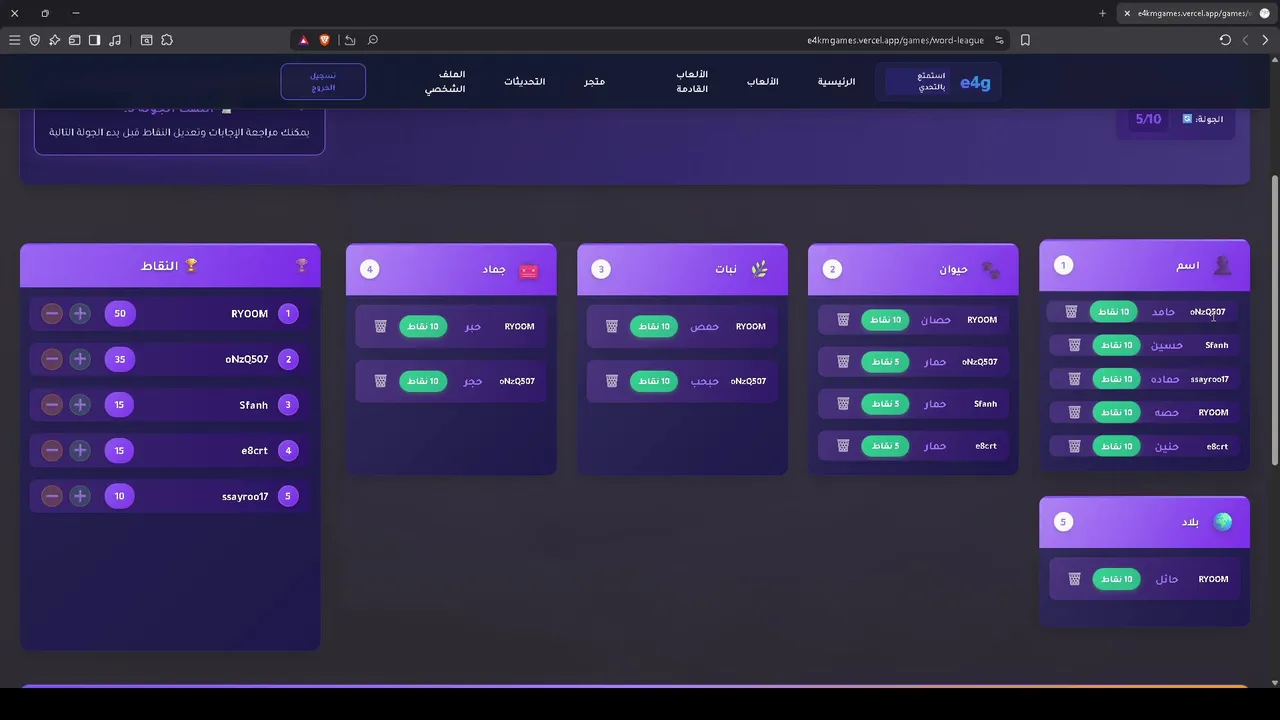Image resolution: width=1280 pixels, height=720 pixels.
Task: Toggle the 10 نقاط badge for حصان
Action: (x=885, y=320)
